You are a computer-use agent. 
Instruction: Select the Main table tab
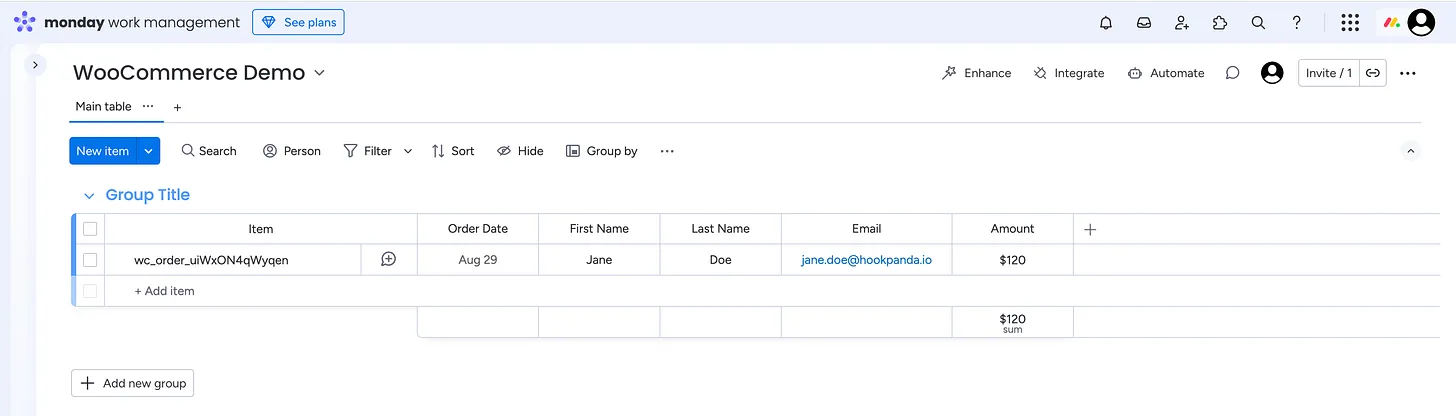click(x=103, y=106)
